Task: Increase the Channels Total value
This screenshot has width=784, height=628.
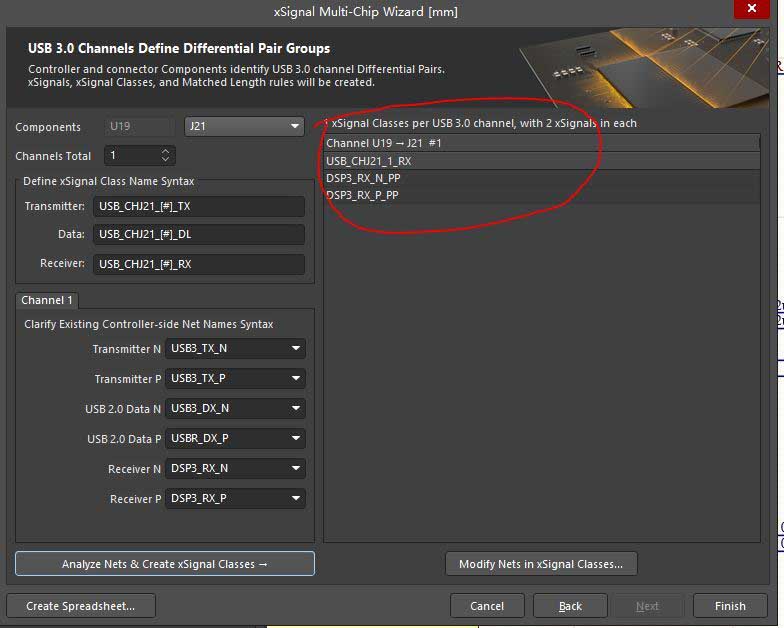Action: [x=166, y=151]
